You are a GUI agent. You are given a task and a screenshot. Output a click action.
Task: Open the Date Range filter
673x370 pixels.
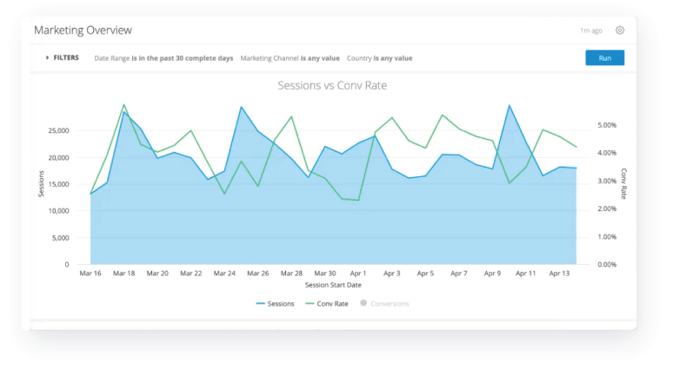point(164,58)
